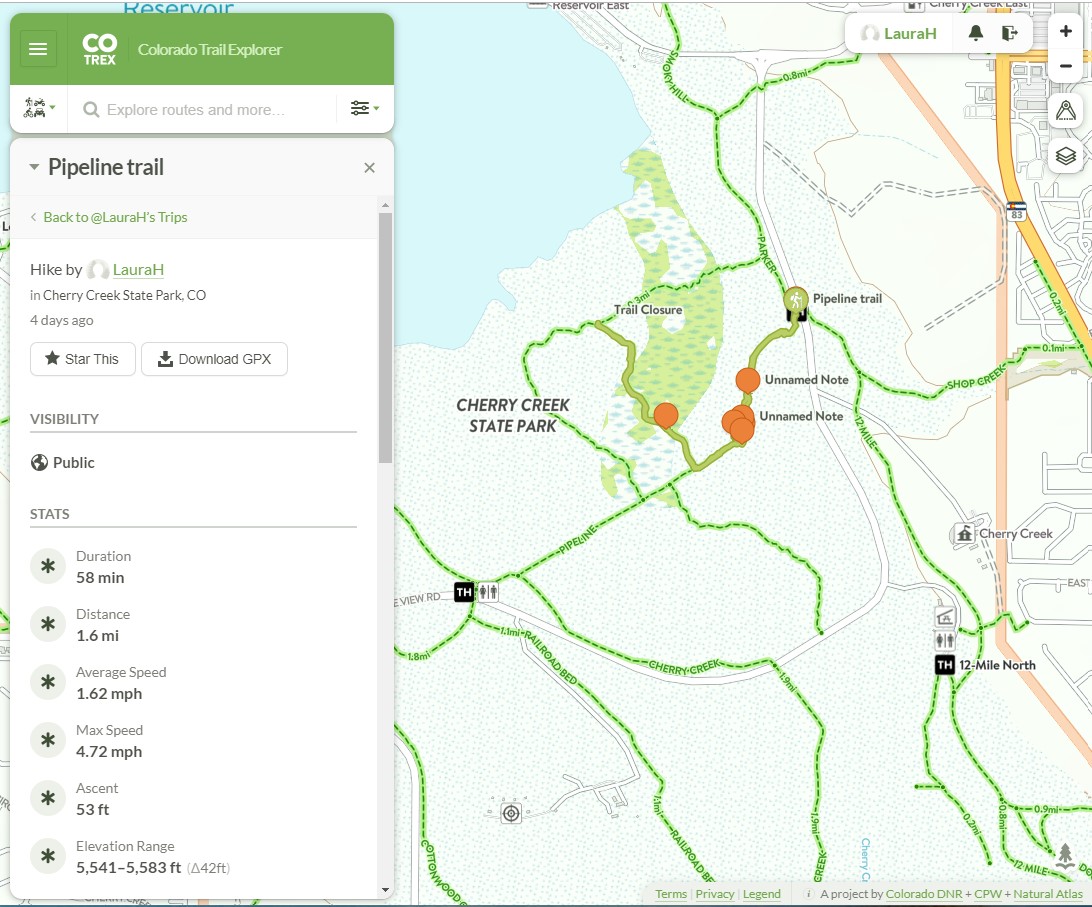
Task: Click the 12-Mile North trailhead marker
Action: tap(945, 665)
